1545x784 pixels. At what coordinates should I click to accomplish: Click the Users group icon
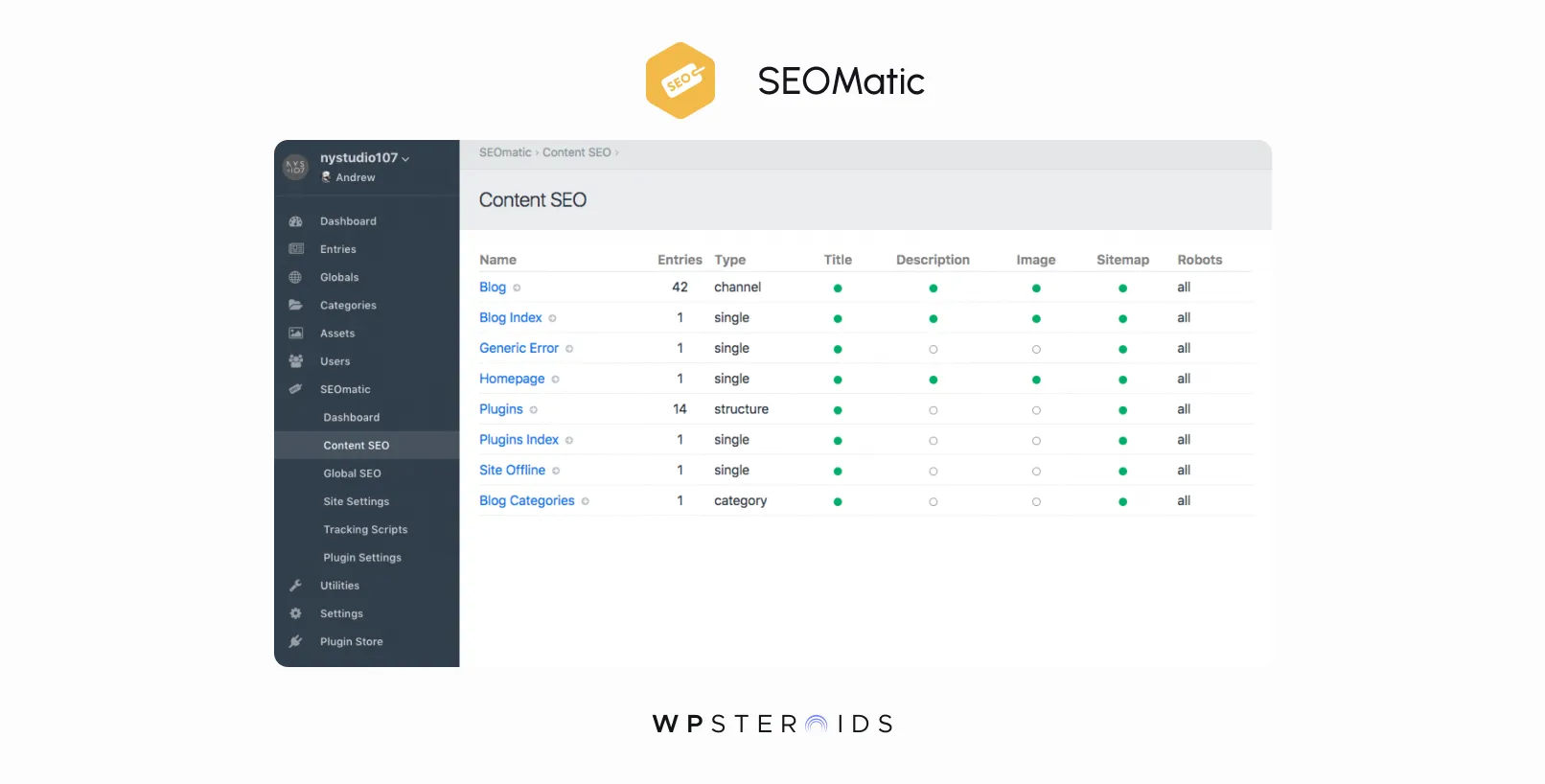(x=296, y=361)
